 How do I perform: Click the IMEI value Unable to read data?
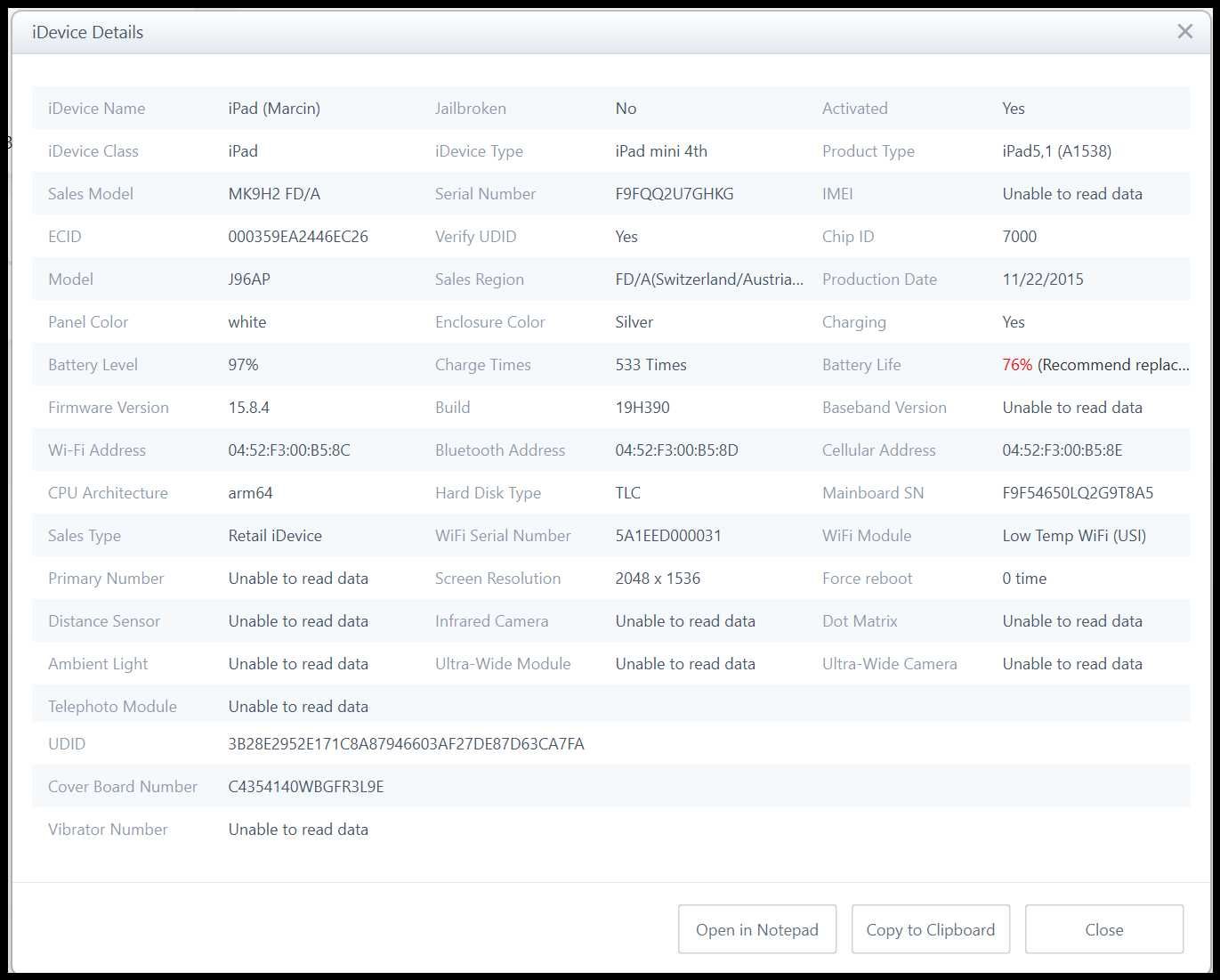click(x=1072, y=194)
